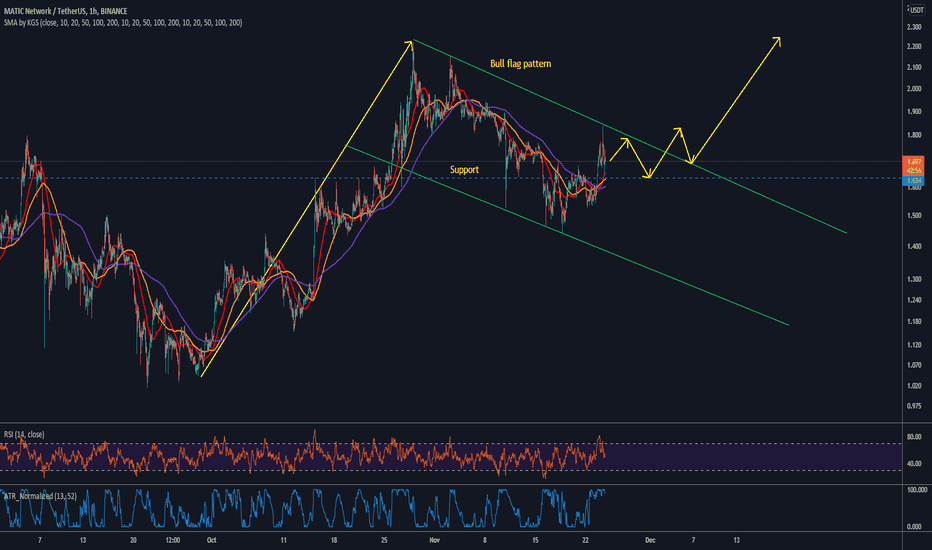Click the ATR 0.000 scale label
Viewport: 932px width, 550px height.
click(x=915, y=526)
